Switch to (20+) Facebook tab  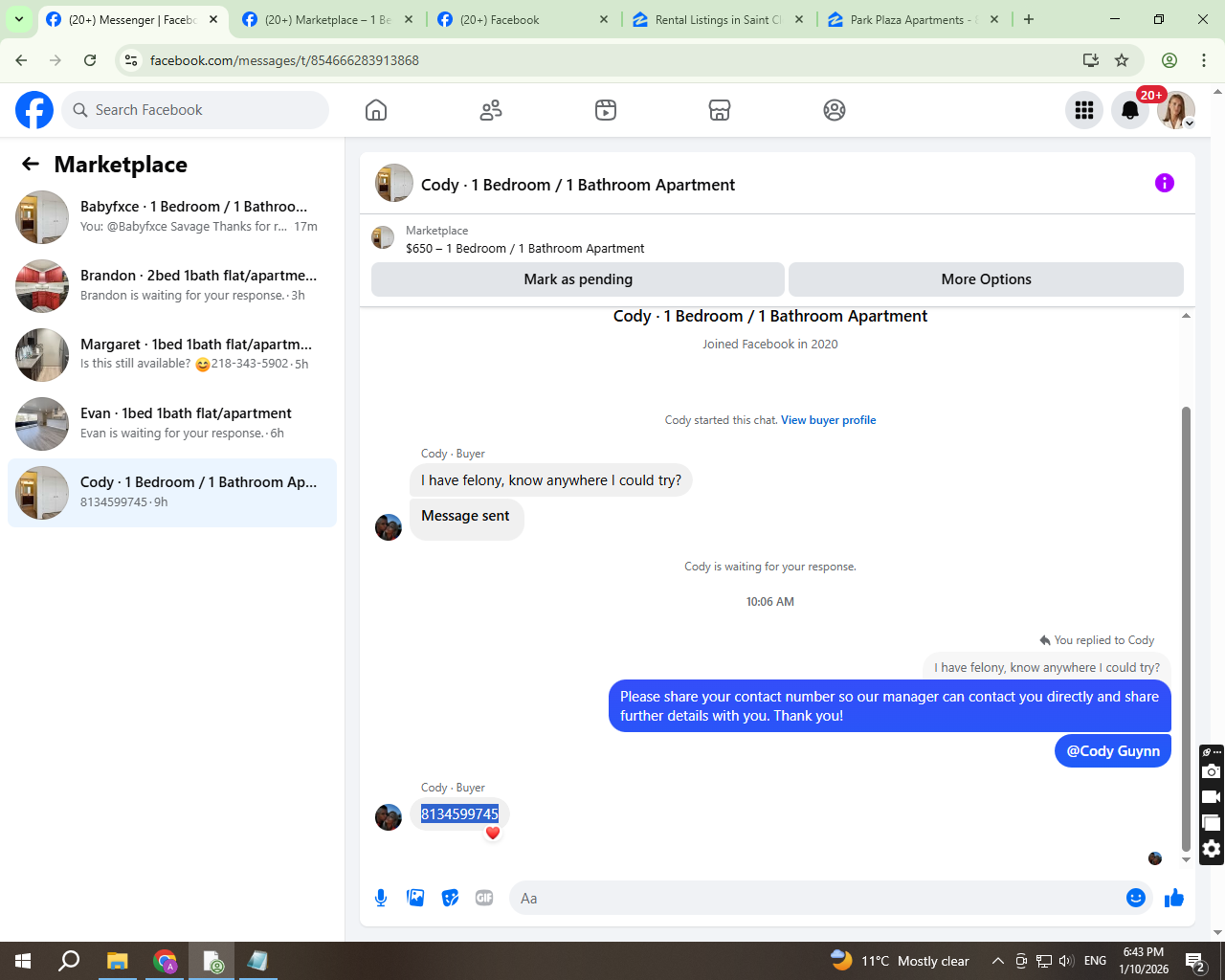click(523, 19)
